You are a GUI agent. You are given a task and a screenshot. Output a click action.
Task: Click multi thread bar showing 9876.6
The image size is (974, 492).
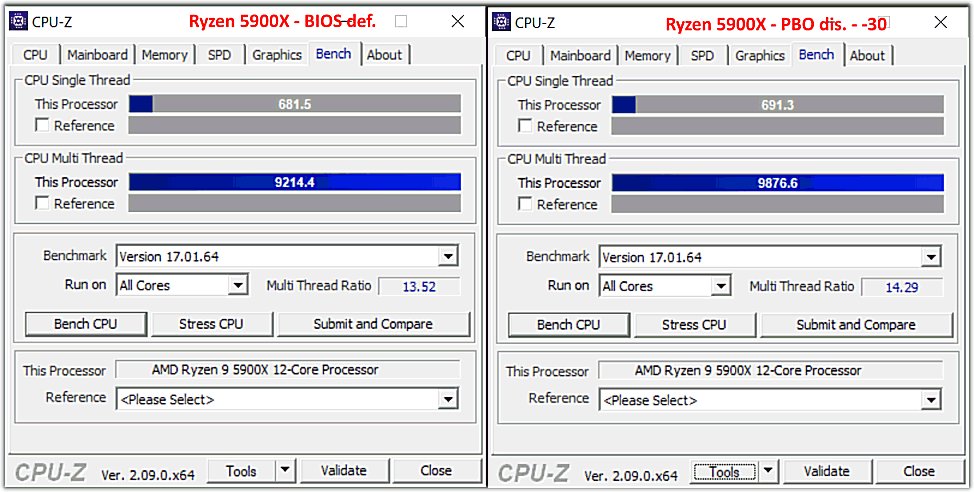[778, 183]
